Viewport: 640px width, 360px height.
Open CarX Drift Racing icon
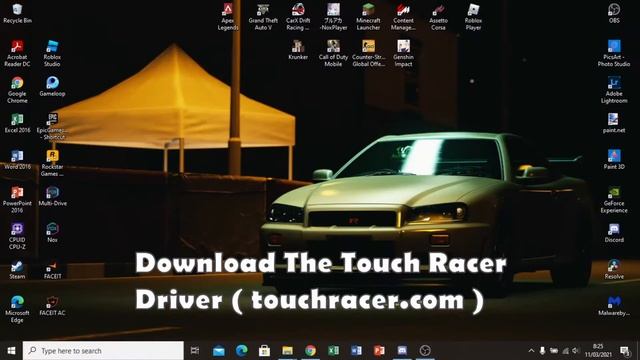pos(298,17)
